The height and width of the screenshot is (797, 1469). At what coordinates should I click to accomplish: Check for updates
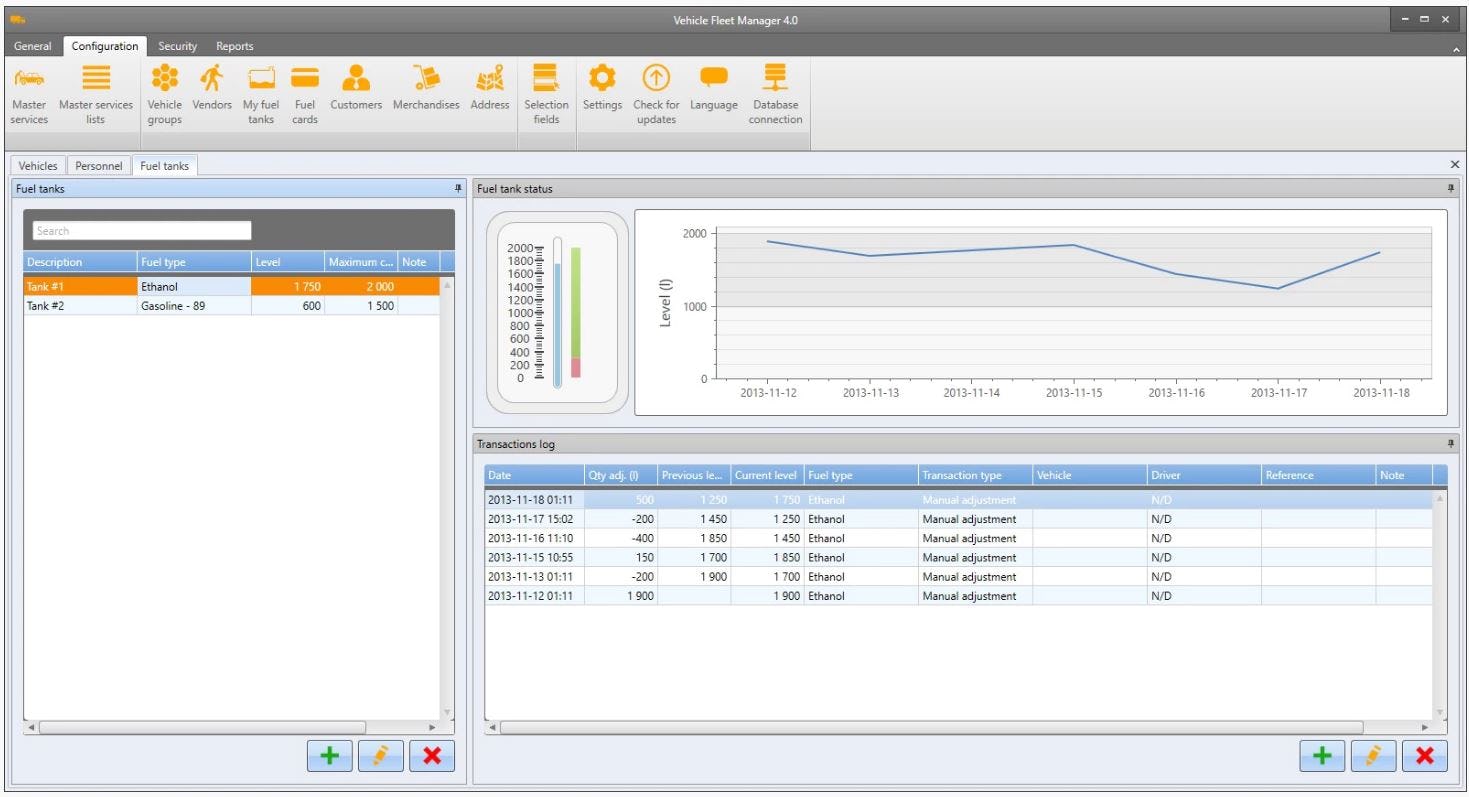pyautogui.click(x=656, y=94)
